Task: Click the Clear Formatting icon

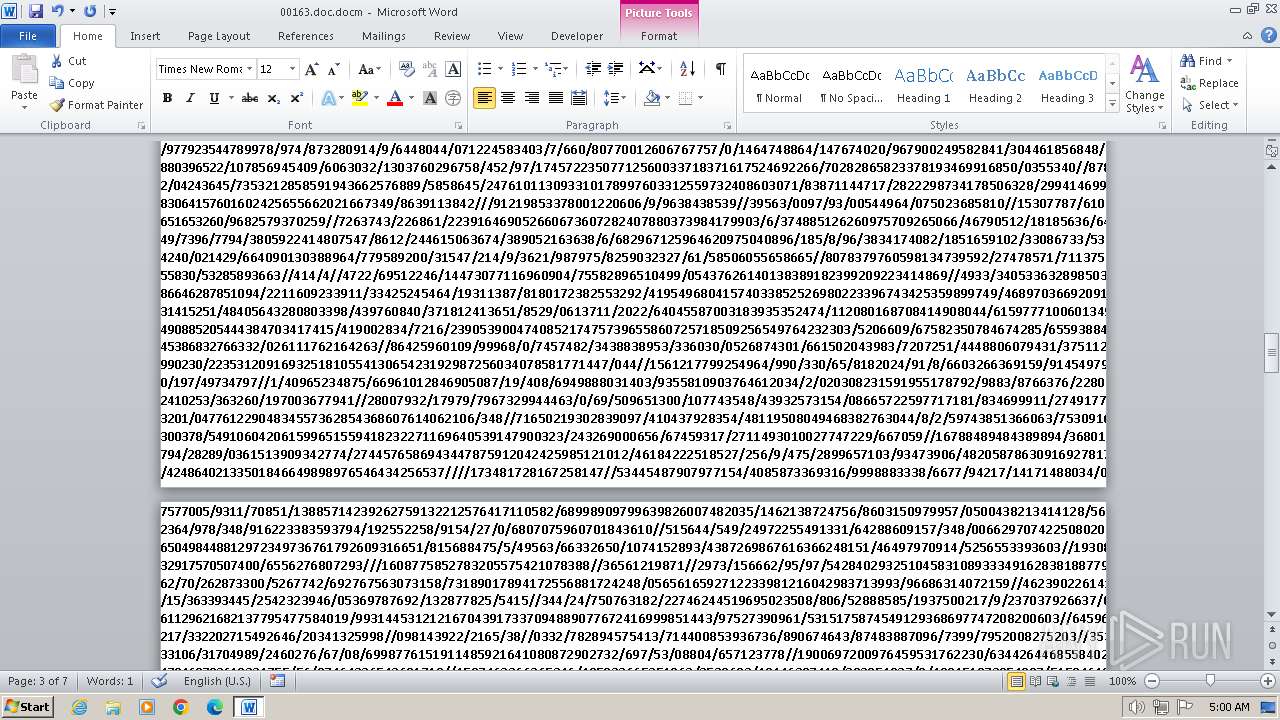Action: pyautogui.click(x=407, y=69)
